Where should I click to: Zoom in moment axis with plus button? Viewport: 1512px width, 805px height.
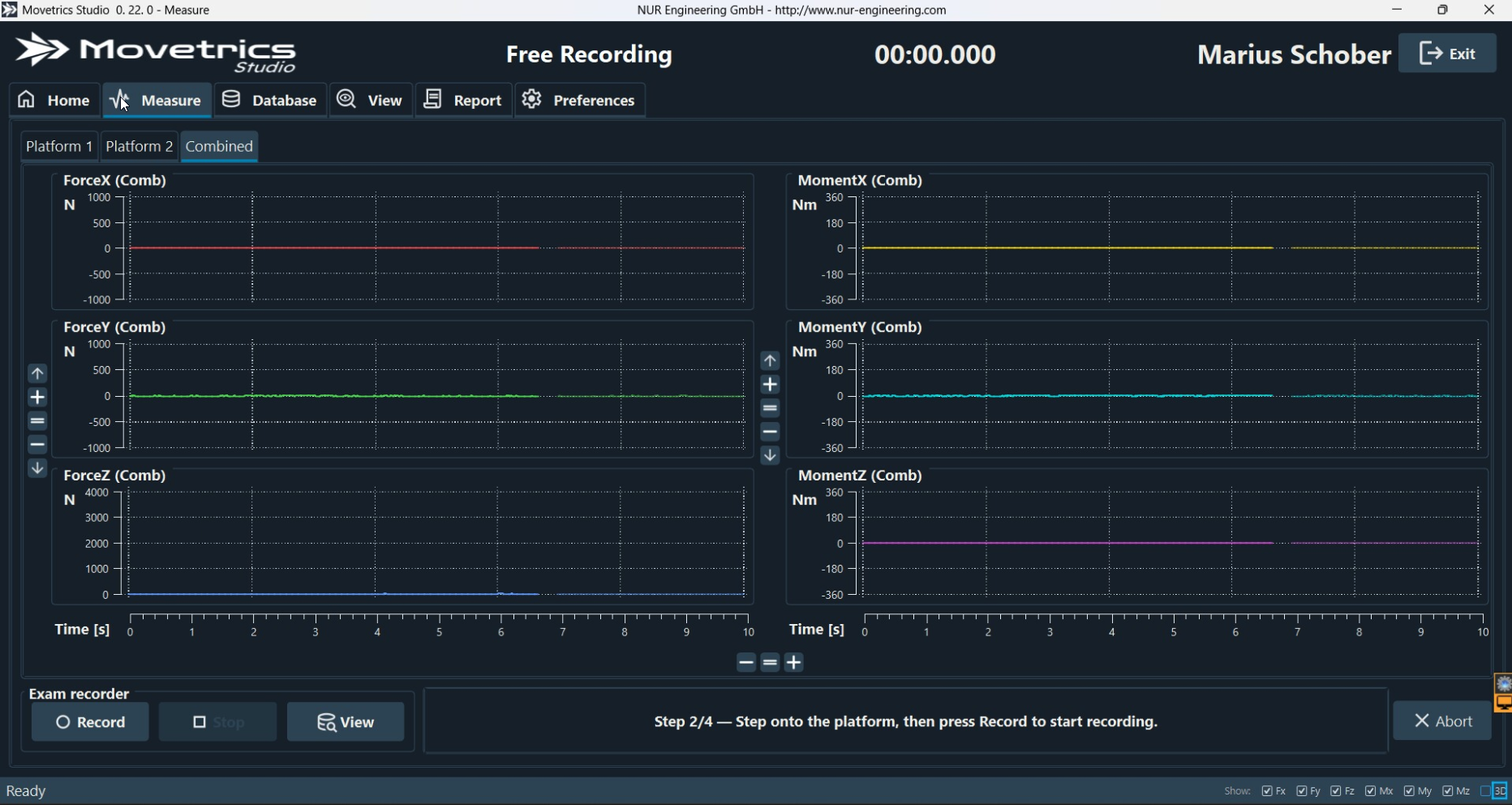tap(770, 385)
